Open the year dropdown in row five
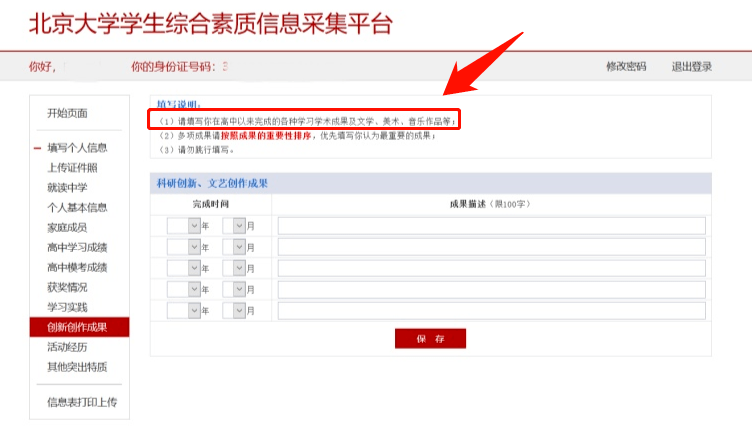The height and width of the screenshot is (432, 752). point(184,311)
